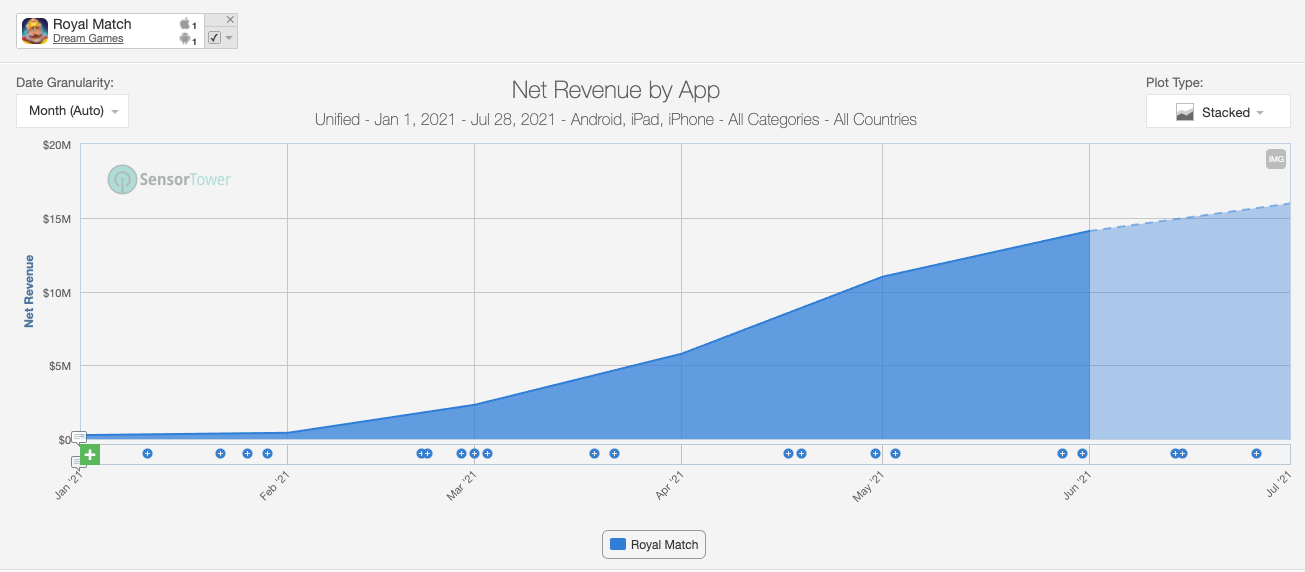The height and width of the screenshot is (572, 1305).
Task: Click the $20M y-axis label
Action: point(57,145)
